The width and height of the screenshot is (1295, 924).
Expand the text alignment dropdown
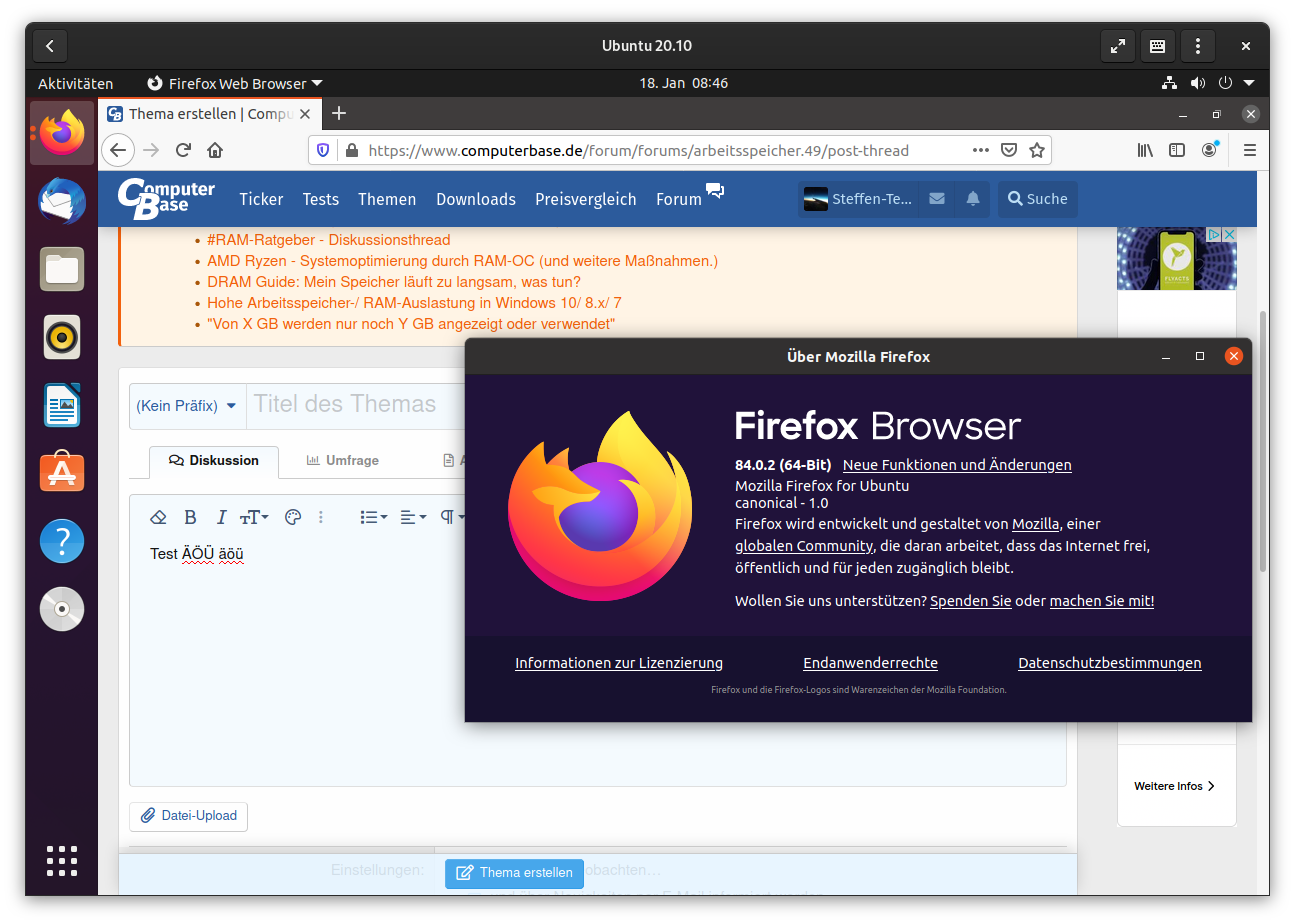(x=413, y=517)
